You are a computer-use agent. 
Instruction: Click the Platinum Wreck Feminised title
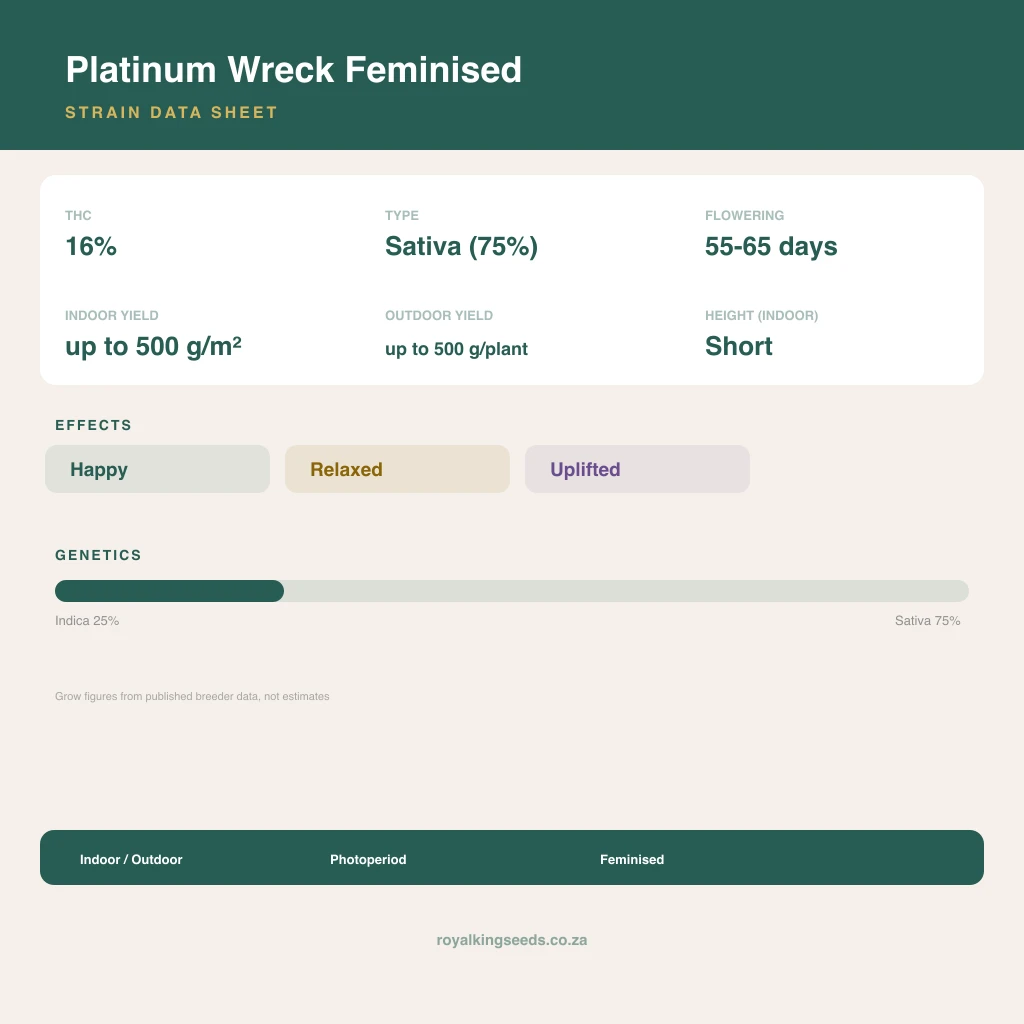(293, 69)
